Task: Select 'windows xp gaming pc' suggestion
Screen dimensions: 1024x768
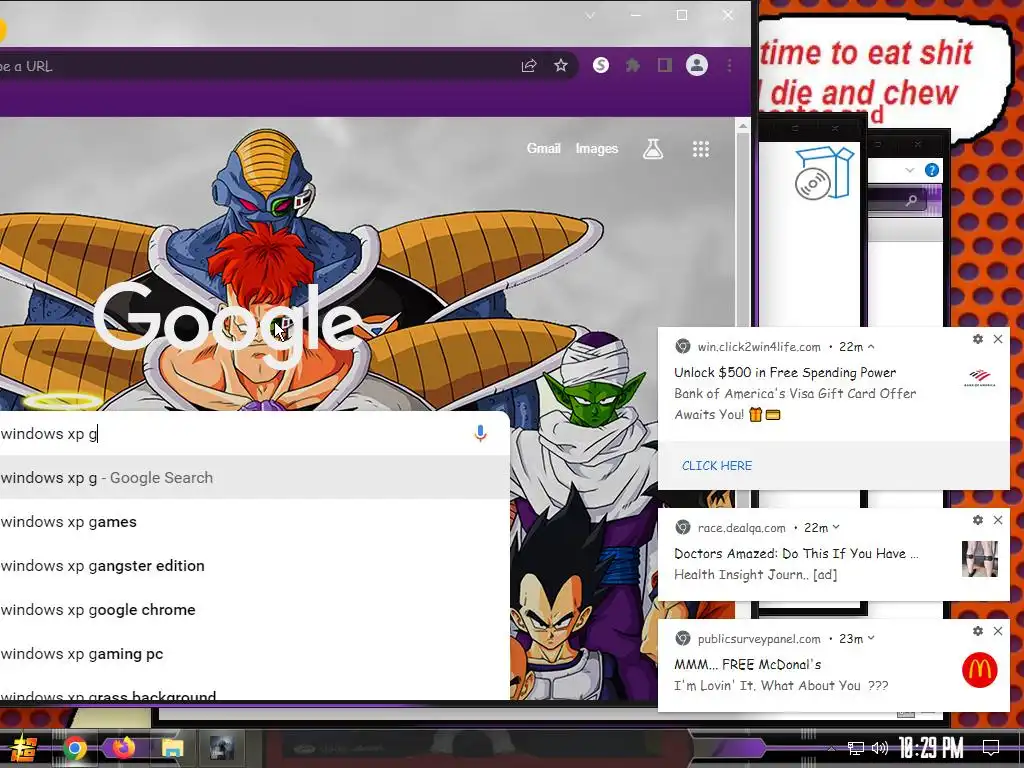Action: pos(255,654)
